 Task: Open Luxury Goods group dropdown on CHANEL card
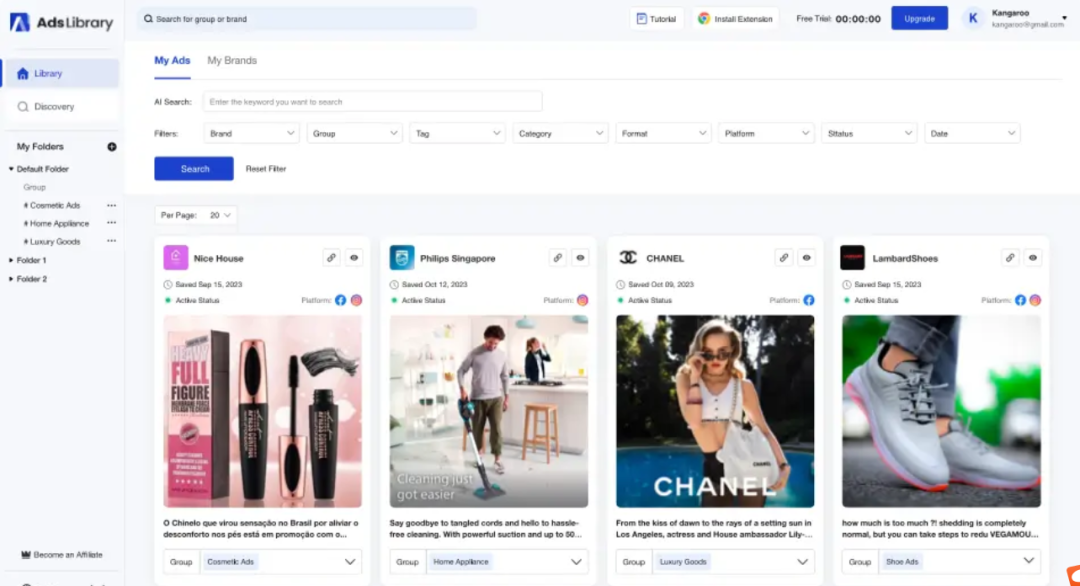click(802, 562)
